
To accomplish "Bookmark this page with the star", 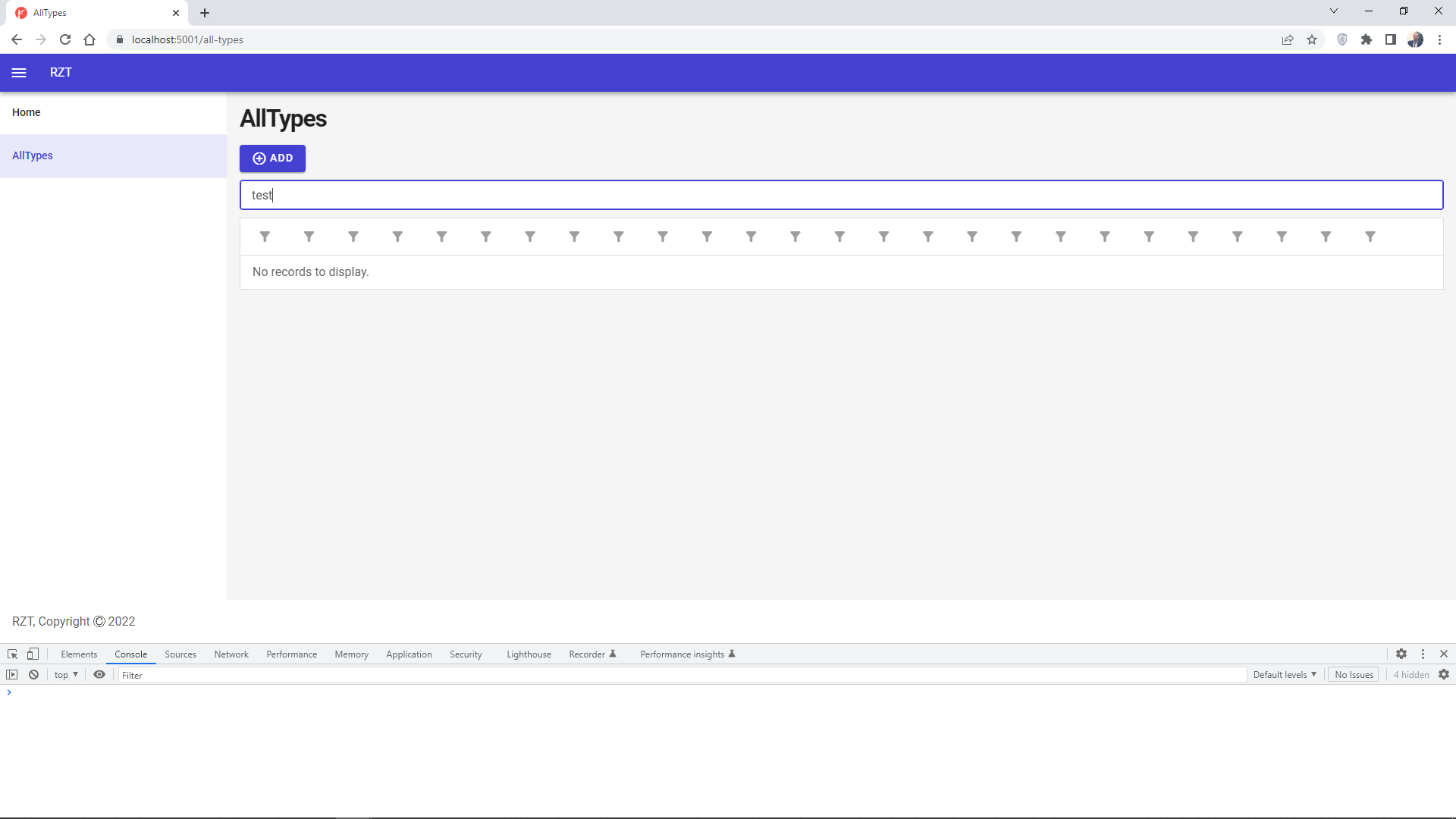I will point(1312,39).
